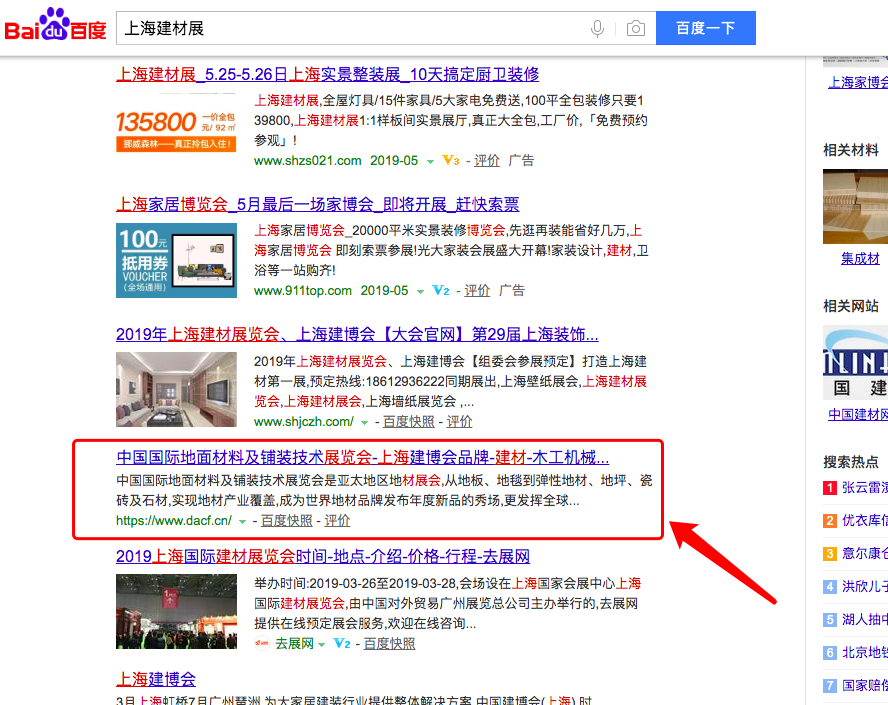
Task: Open result 中国国际地面材料及铺装技术展览会
Action: coord(362,457)
